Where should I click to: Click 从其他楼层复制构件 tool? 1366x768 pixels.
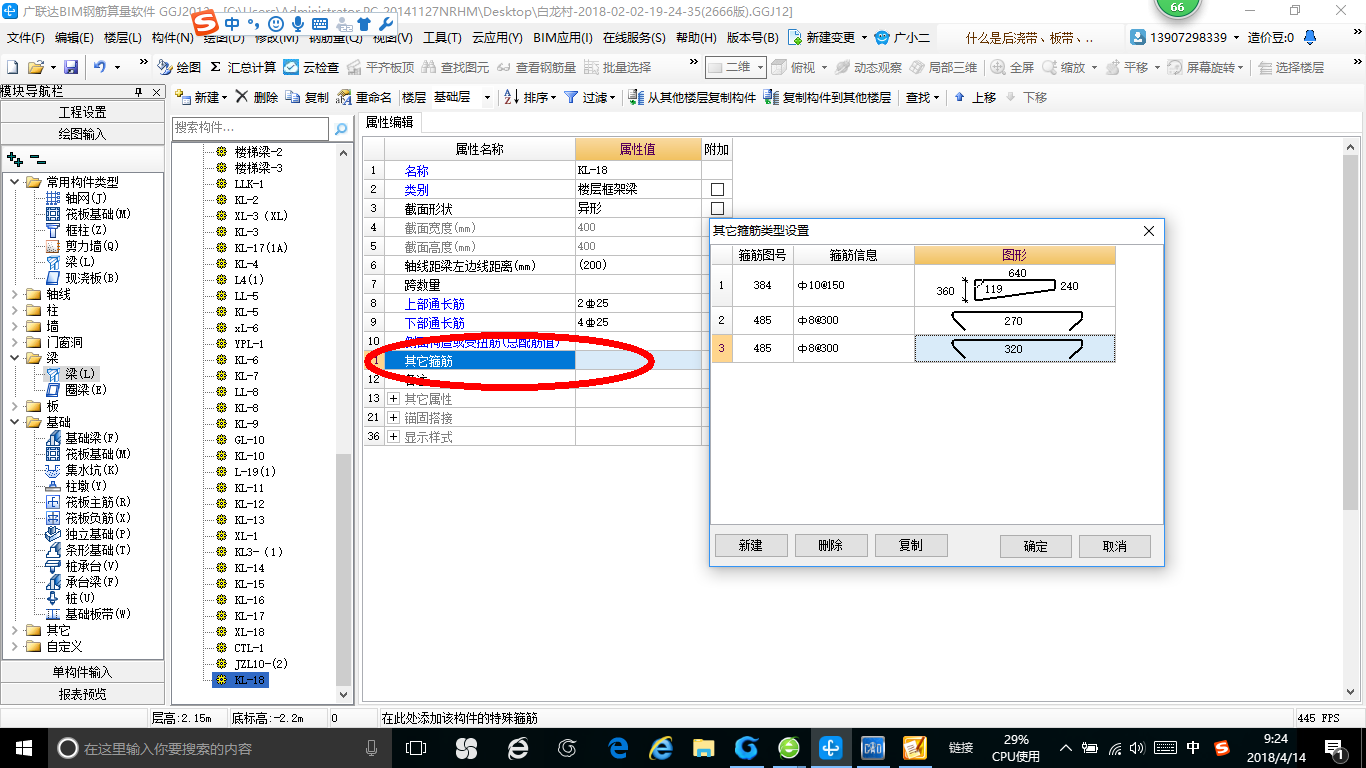tap(692, 97)
